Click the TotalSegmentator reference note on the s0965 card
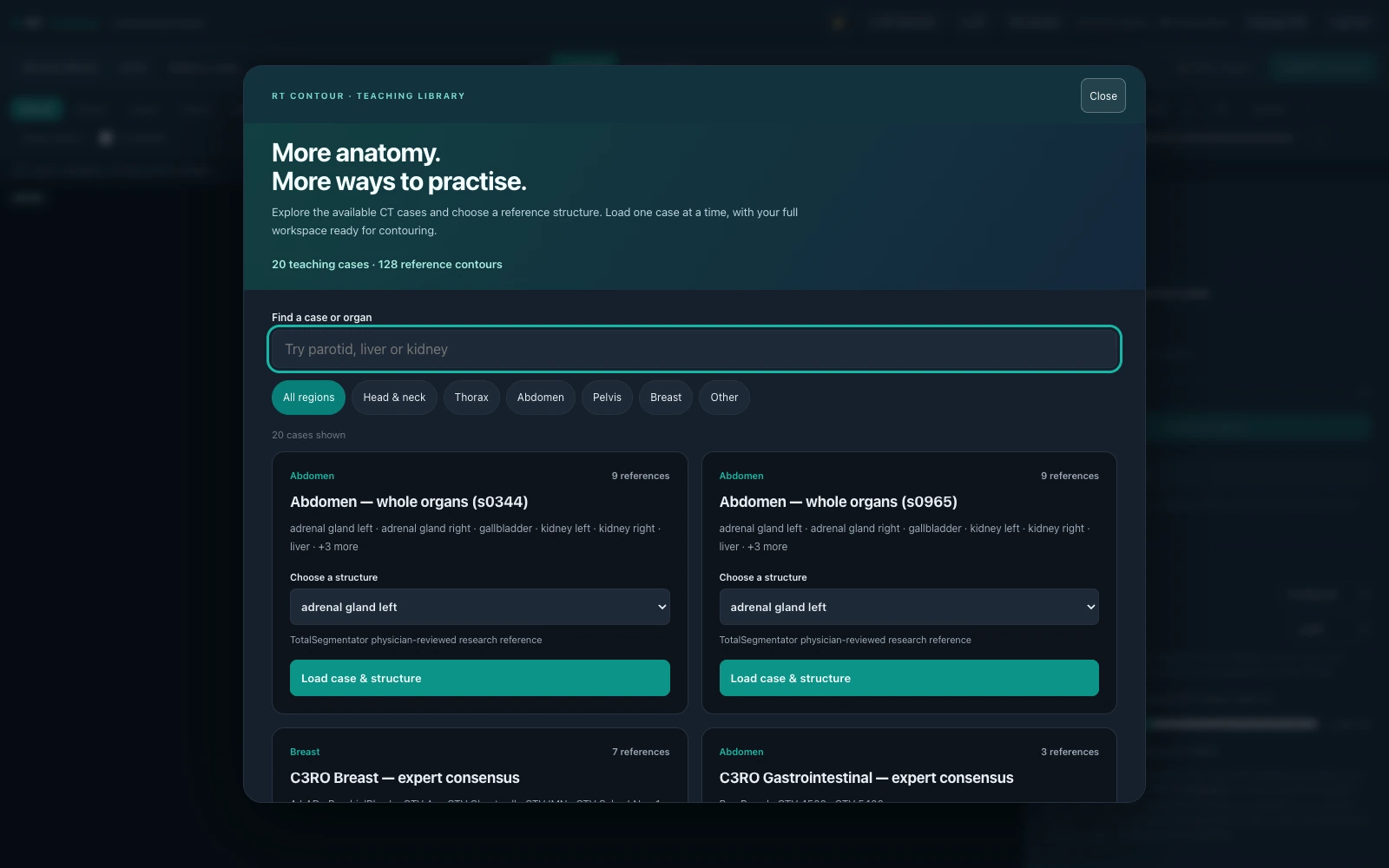The image size is (1389, 868). [845, 640]
